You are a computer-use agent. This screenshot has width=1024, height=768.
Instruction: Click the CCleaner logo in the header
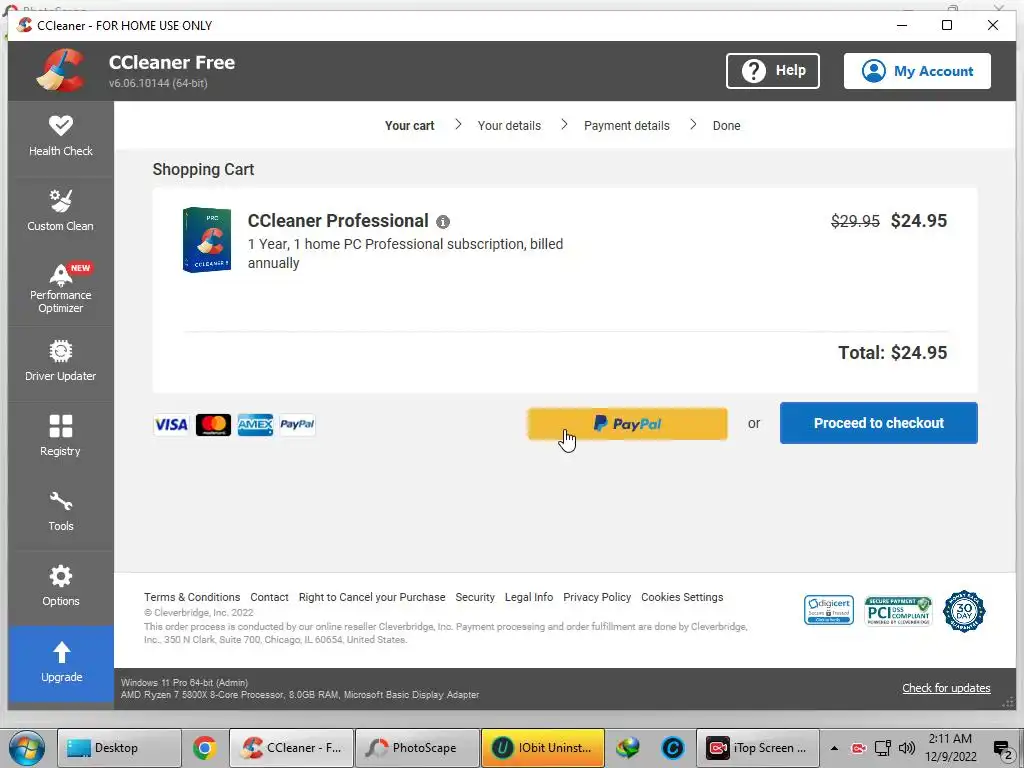[61, 70]
